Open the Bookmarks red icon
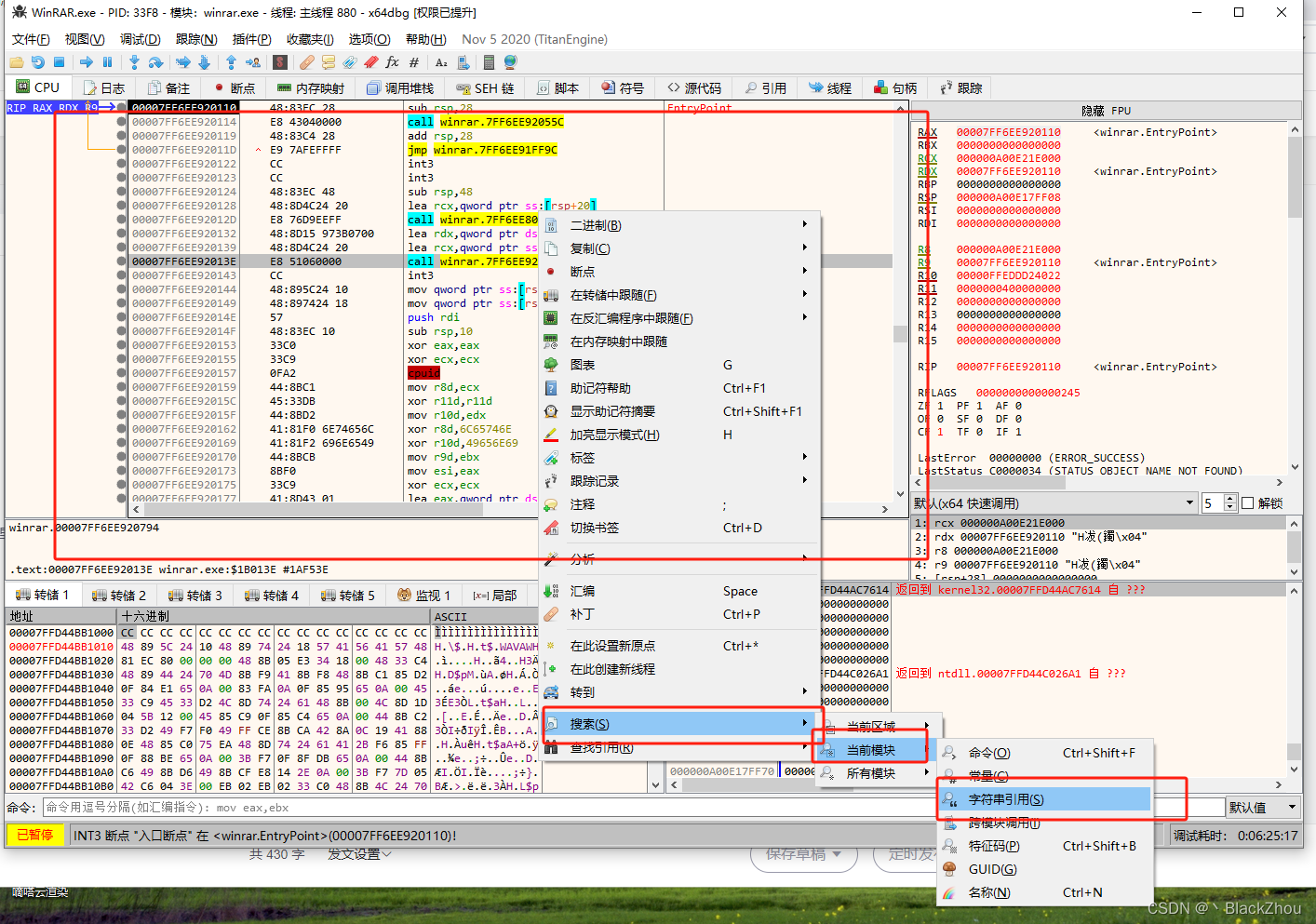This screenshot has width=1316, height=924. (x=370, y=62)
